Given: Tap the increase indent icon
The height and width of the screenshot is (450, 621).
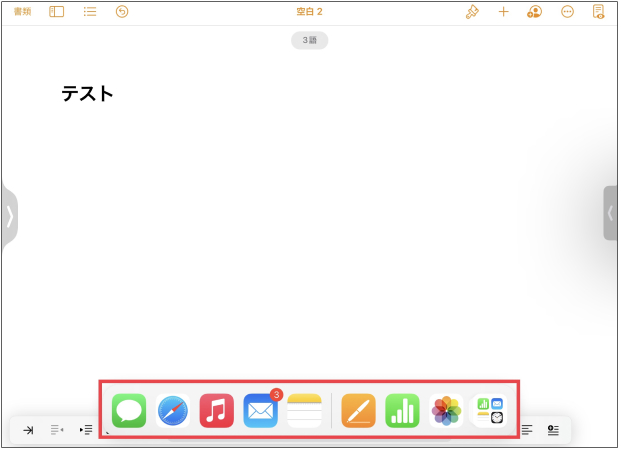Looking at the screenshot, I should point(86,430).
